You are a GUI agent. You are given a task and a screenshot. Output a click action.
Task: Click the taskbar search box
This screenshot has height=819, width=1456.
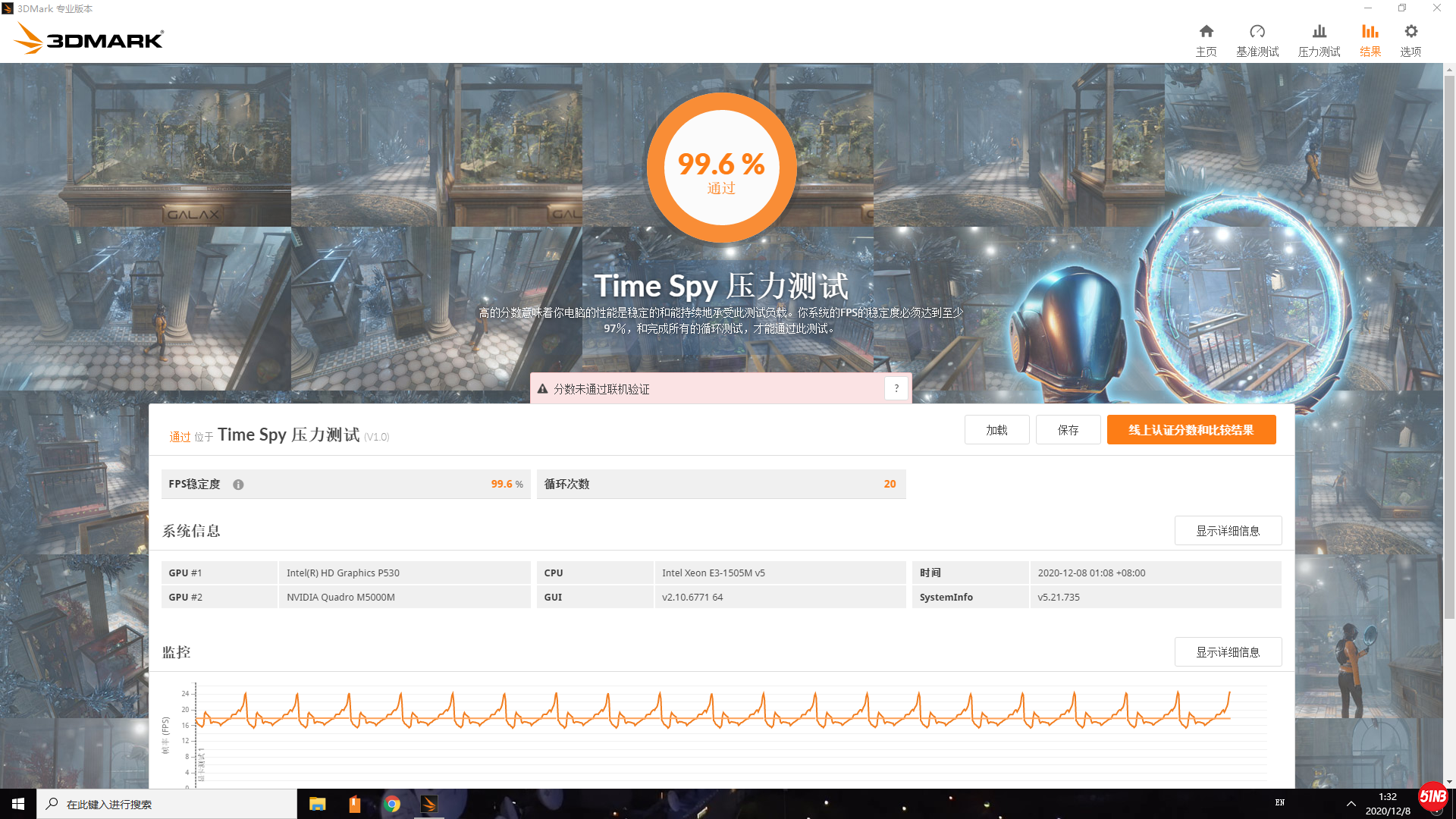[167, 804]
